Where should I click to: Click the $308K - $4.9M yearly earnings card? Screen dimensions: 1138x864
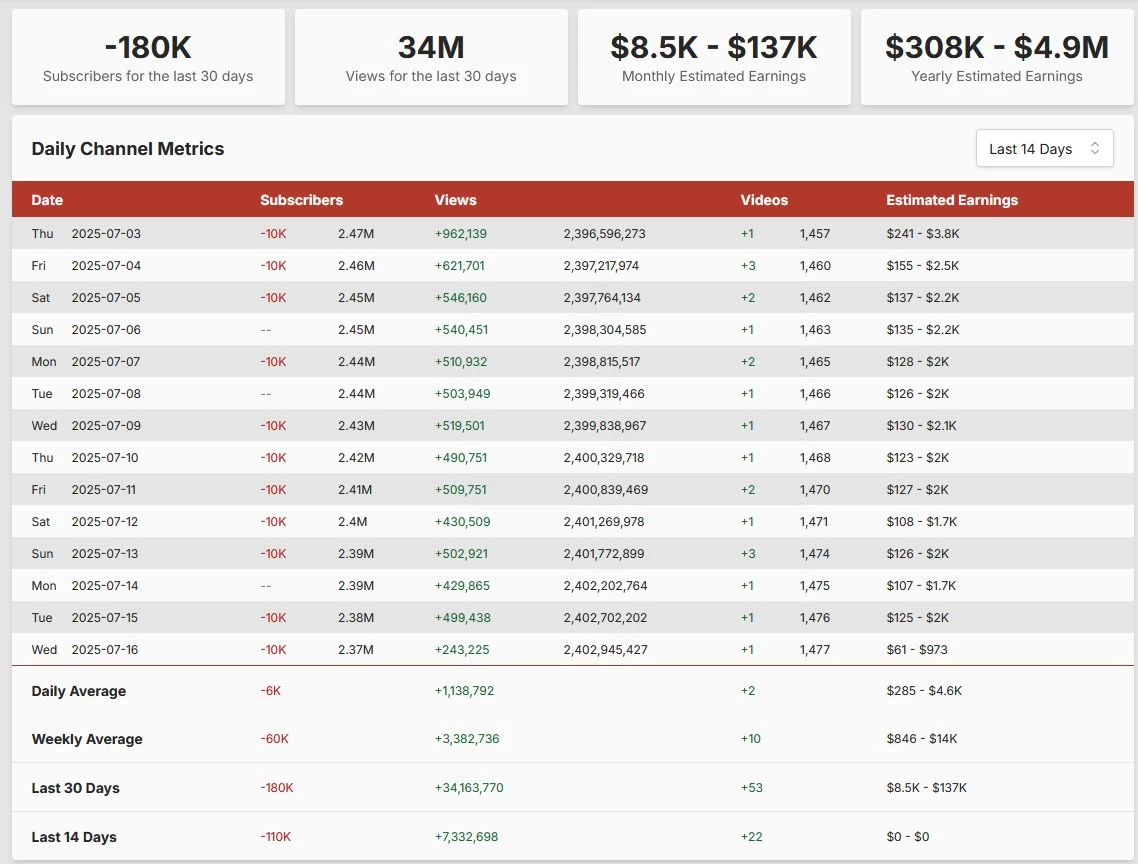[x=997, y=57]
